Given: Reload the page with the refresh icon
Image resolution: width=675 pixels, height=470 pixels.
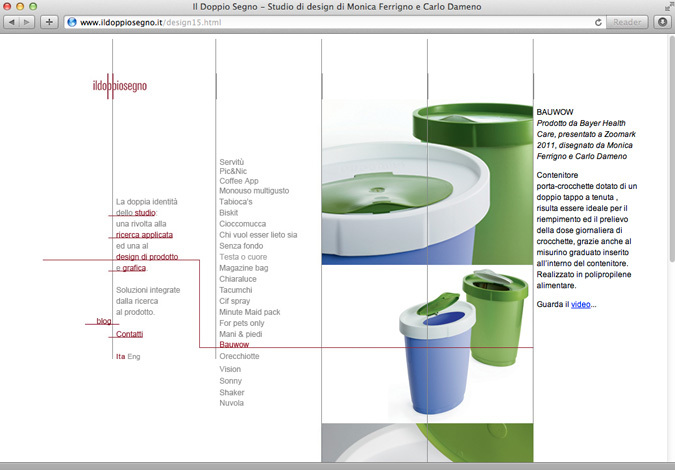Looking at the screenshot, I should click(x=598, y=22).
